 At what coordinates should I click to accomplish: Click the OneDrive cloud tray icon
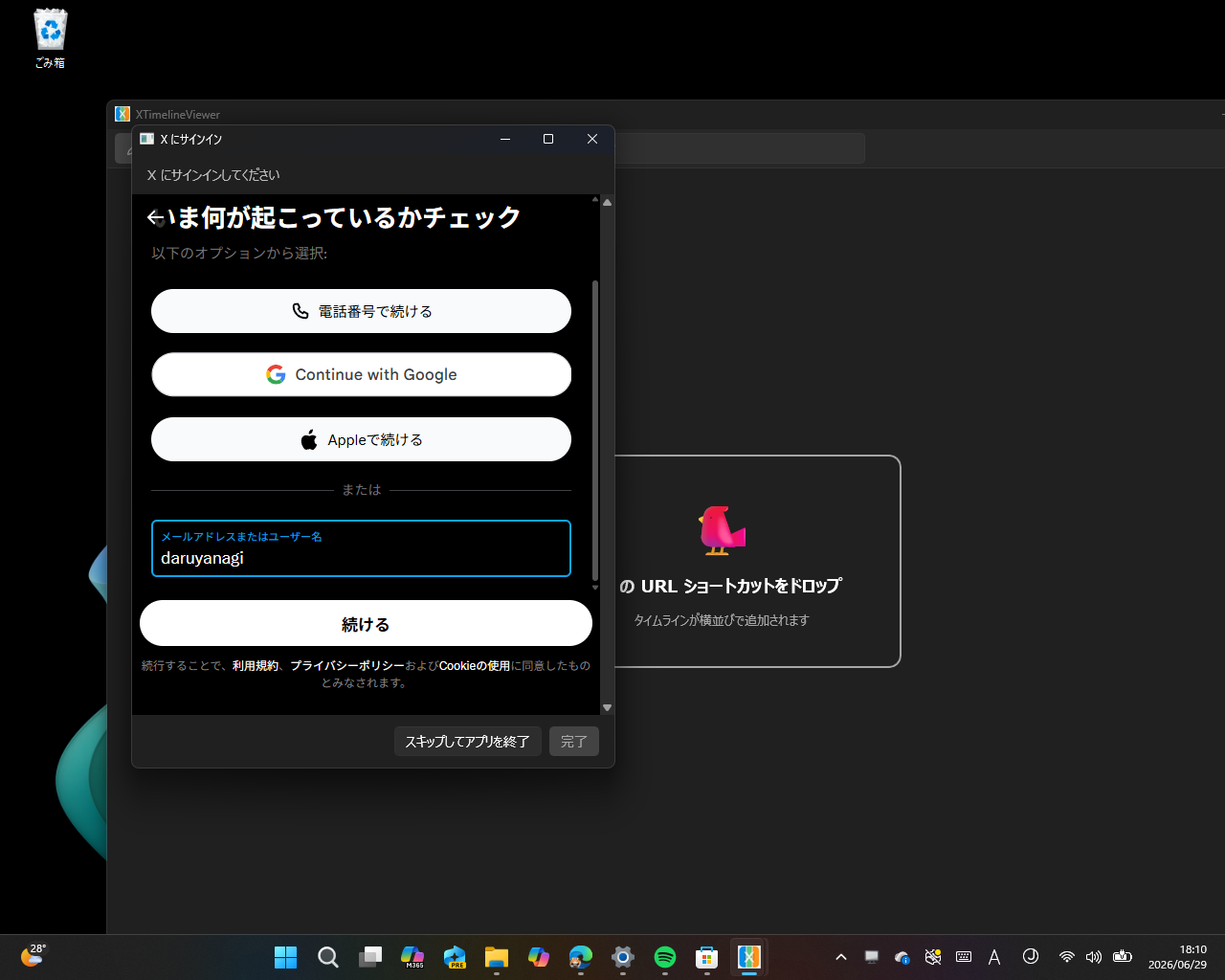pos(902,957)
